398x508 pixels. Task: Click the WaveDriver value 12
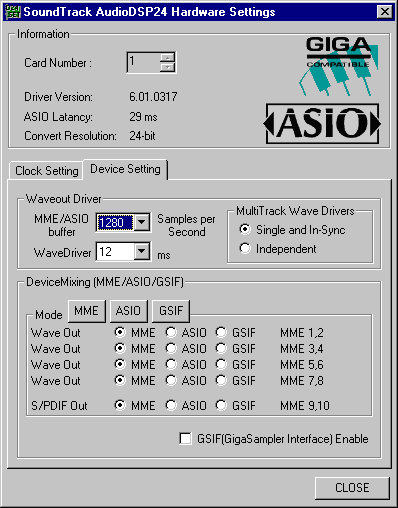click(x=115, y=251)
